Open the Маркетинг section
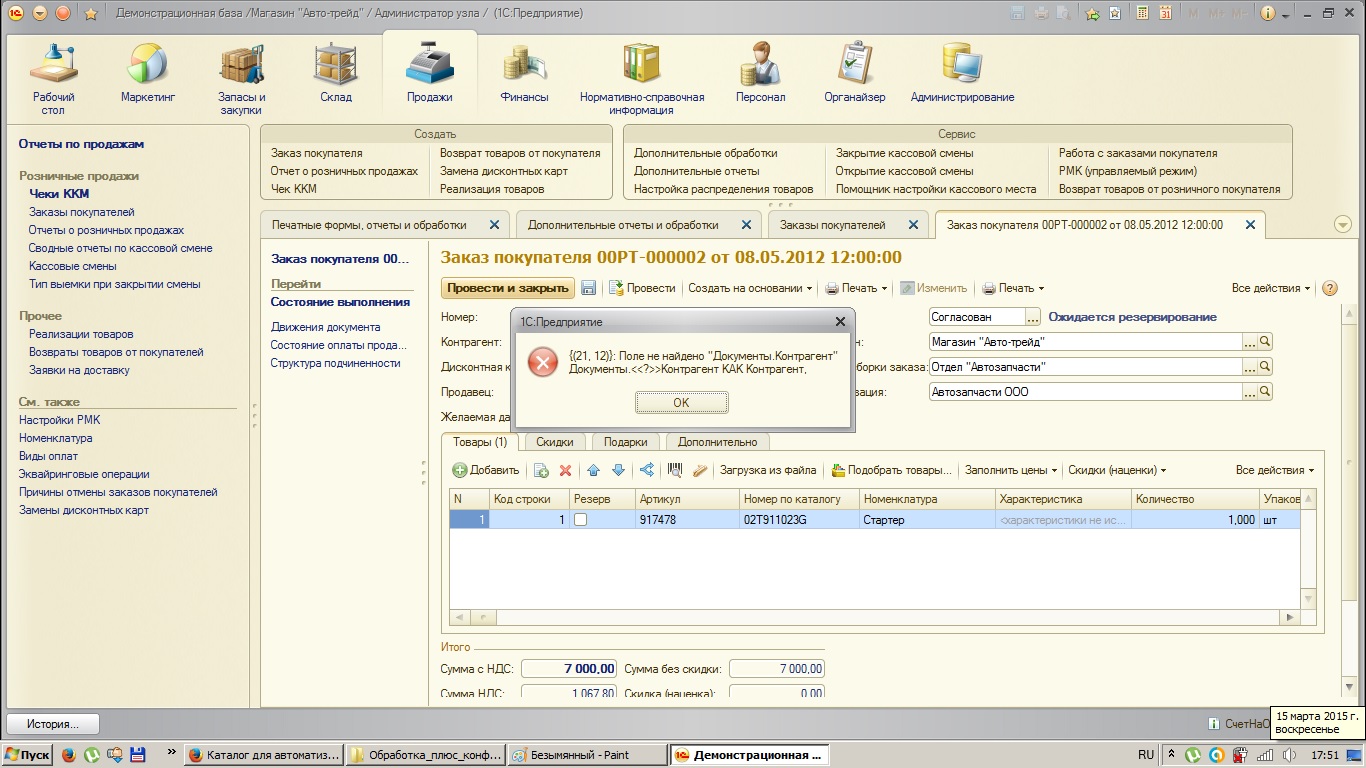 148,74
